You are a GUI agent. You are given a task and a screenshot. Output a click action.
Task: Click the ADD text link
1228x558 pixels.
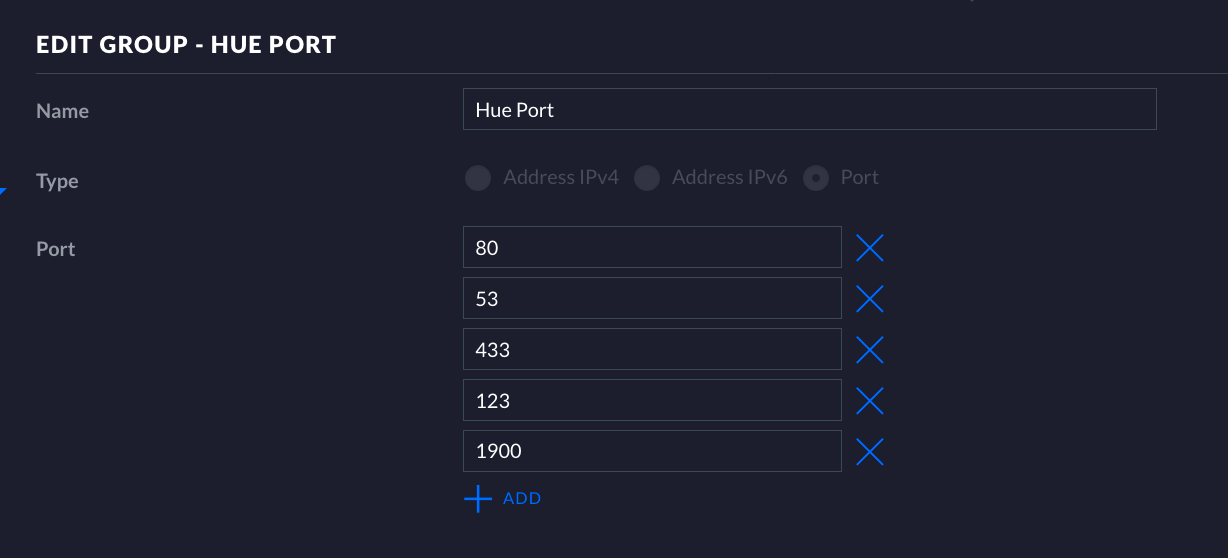pyautogui.click(x=522, y=498)
